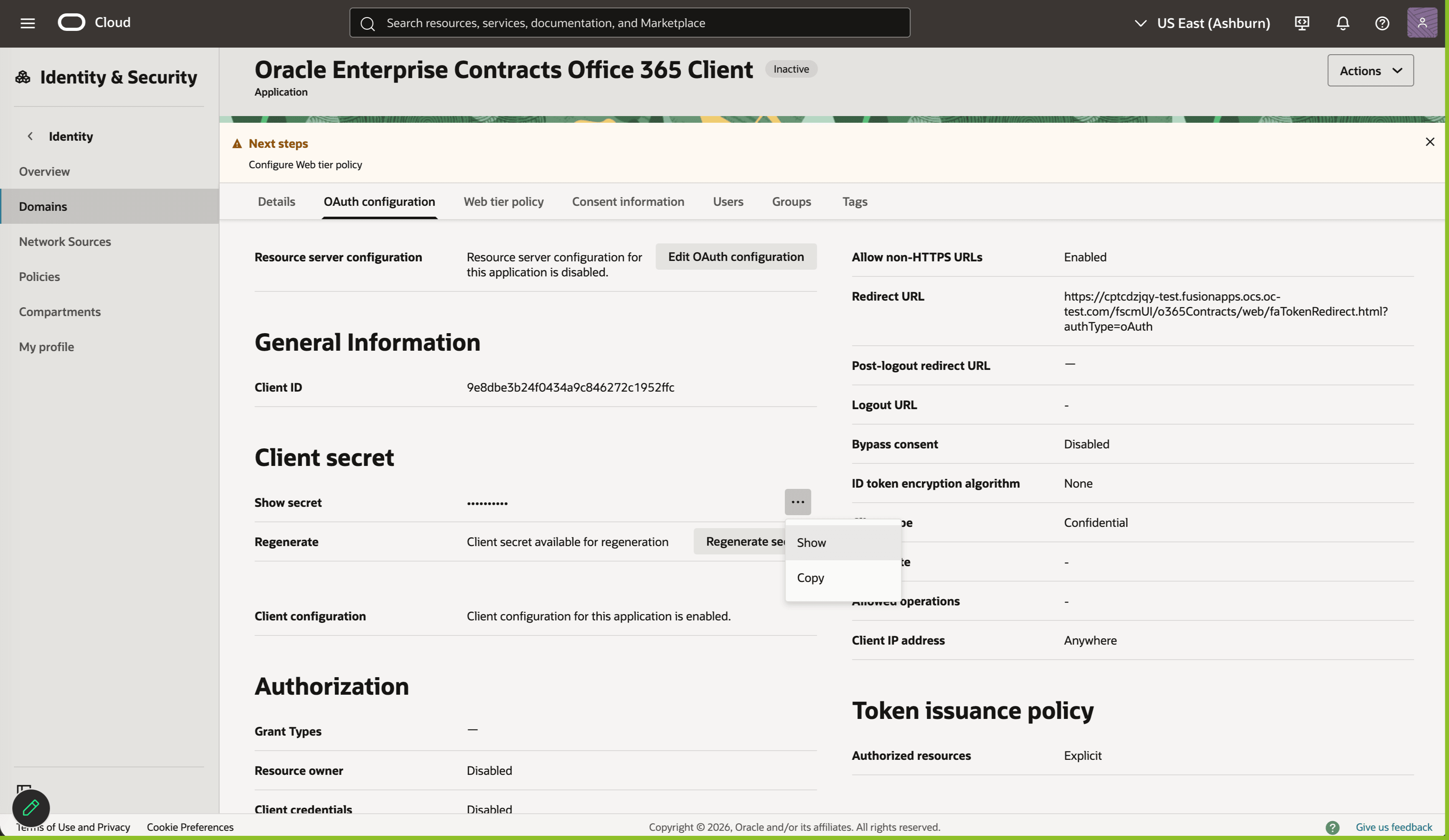Go to the Consent information tab

click(x=628, y=202)
